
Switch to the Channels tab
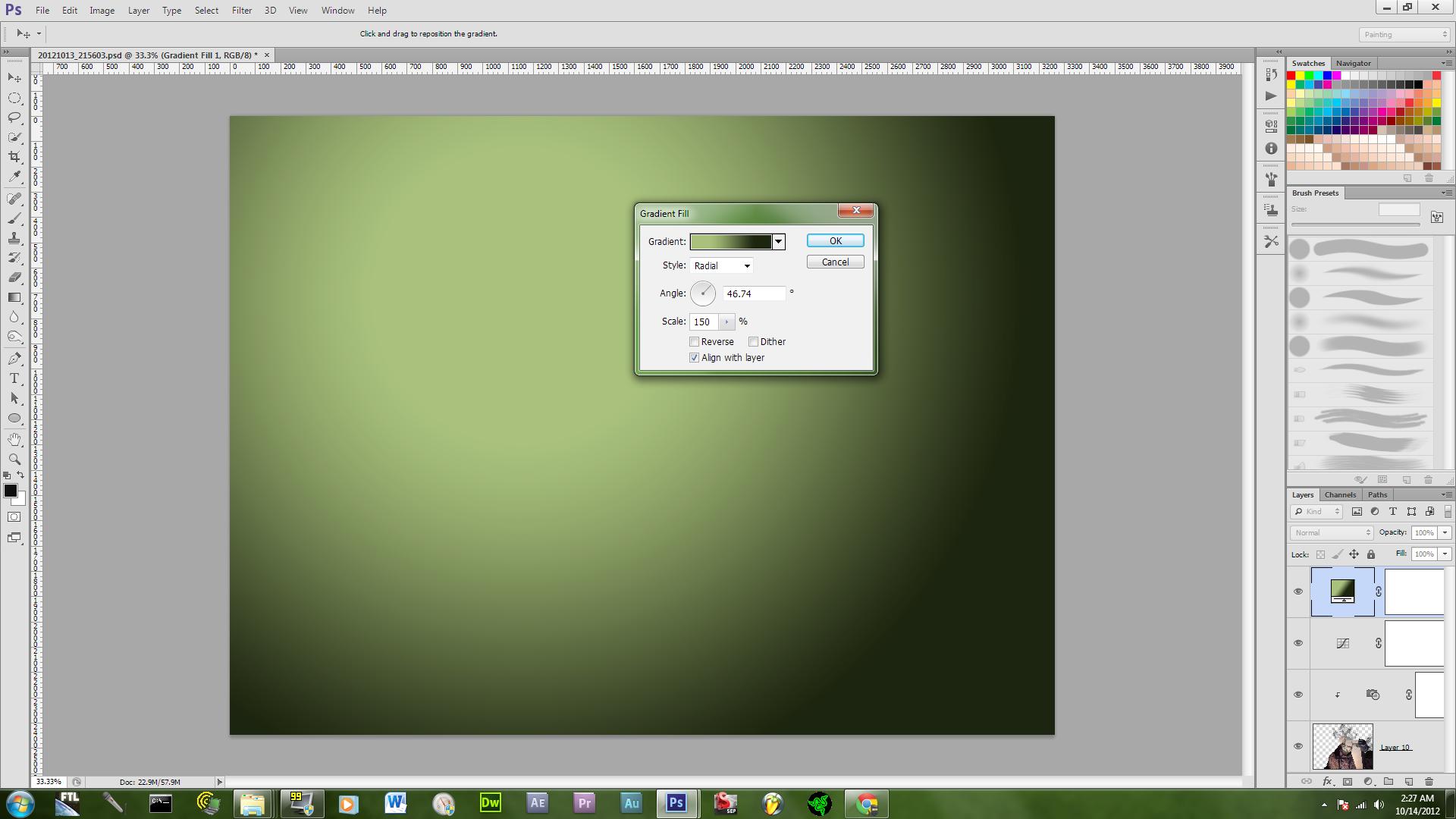1340,494
